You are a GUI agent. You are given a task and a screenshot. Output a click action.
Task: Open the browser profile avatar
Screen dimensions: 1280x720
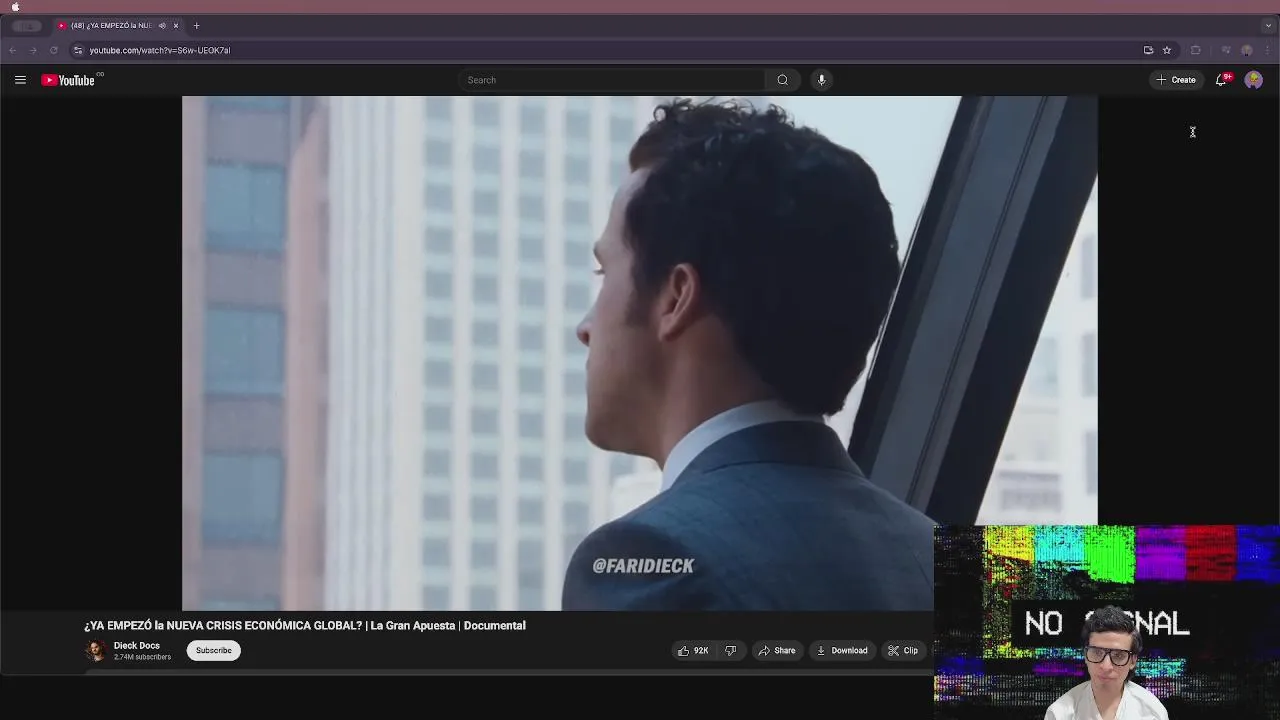tap(1246, 50)
